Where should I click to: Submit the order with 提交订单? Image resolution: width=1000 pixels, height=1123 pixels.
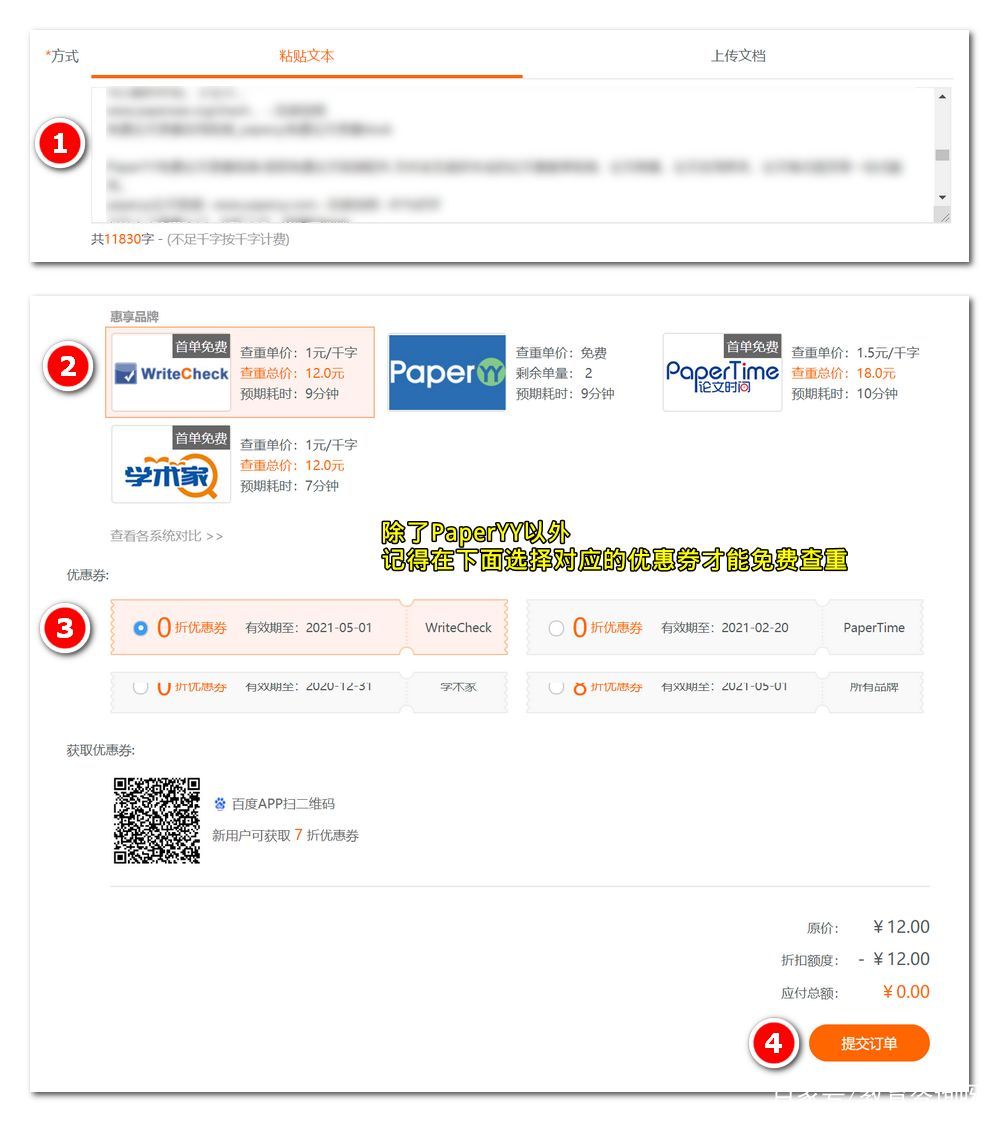pyautogui.click(x=869, y=1043)
